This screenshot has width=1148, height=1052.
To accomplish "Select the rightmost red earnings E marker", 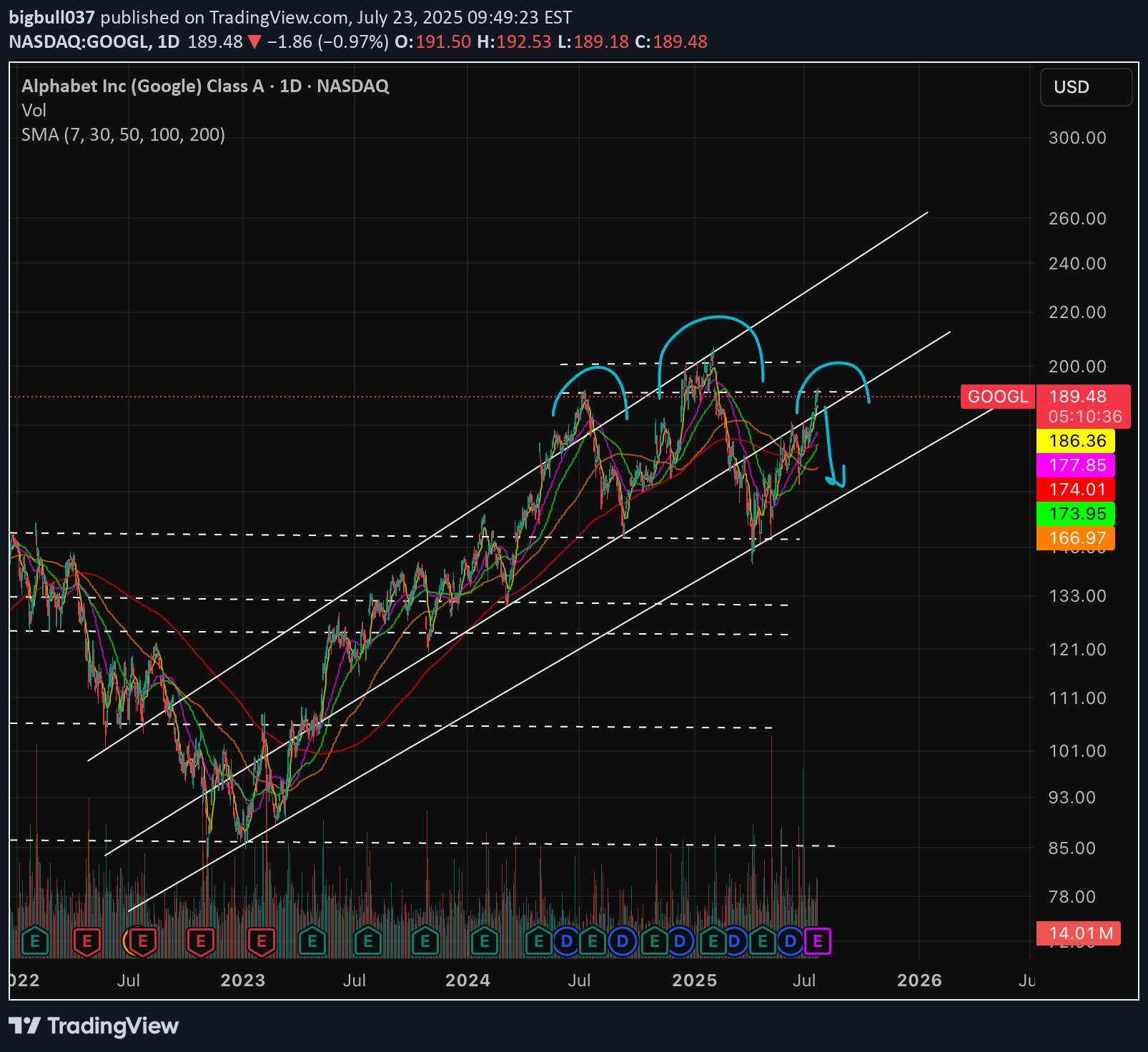I will [261, 942].
